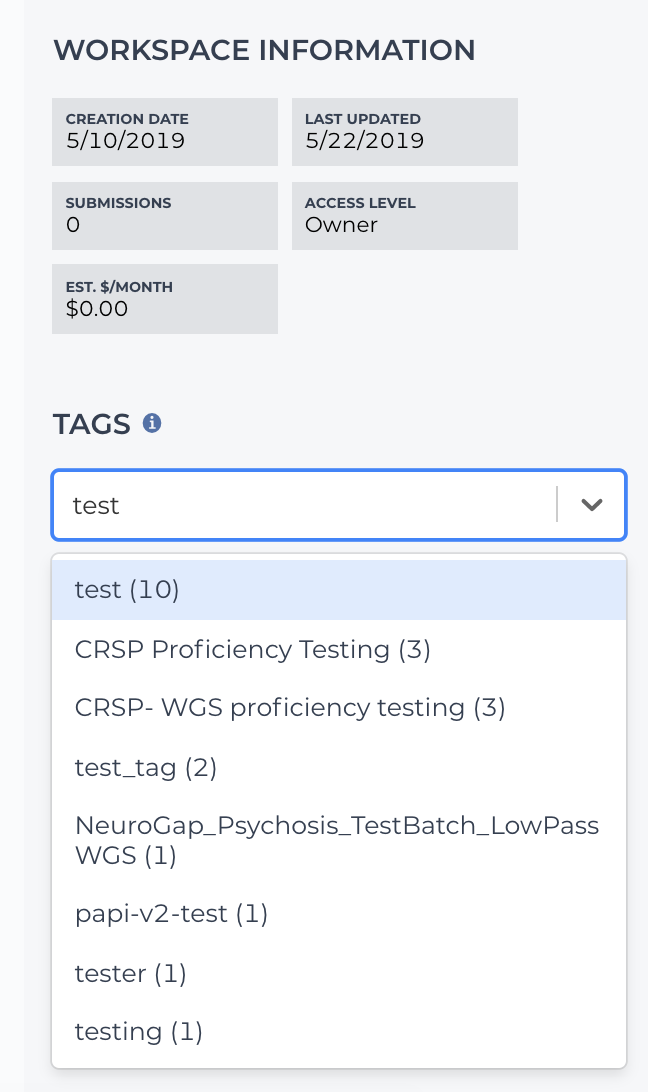Pick the 'test_tag (2)' option

click(339, 767)
